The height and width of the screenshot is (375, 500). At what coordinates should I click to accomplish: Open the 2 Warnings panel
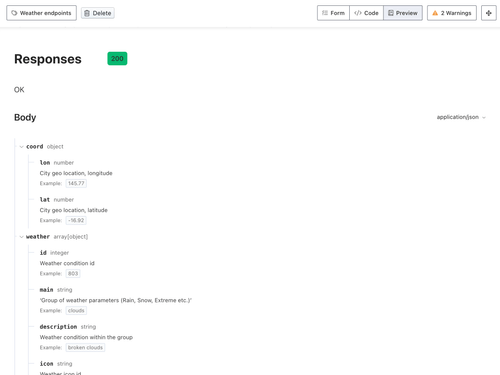pos(452,13)
